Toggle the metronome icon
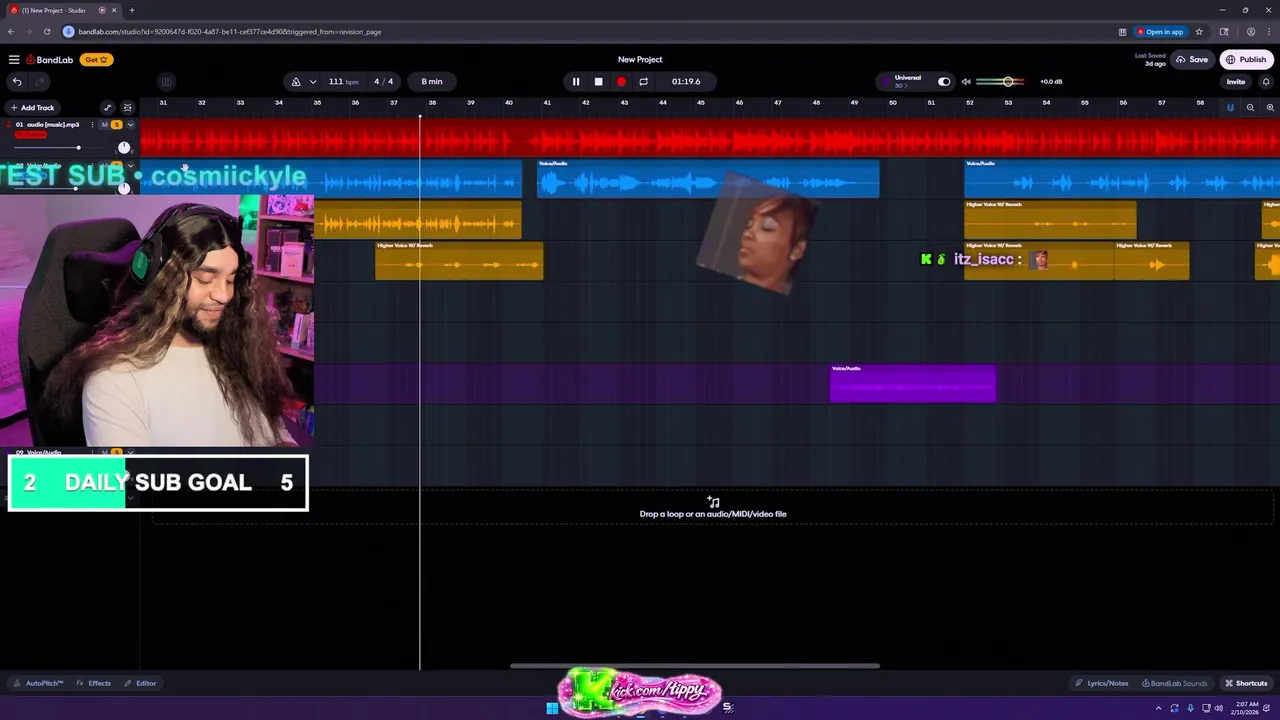 [x=296, y=82]
